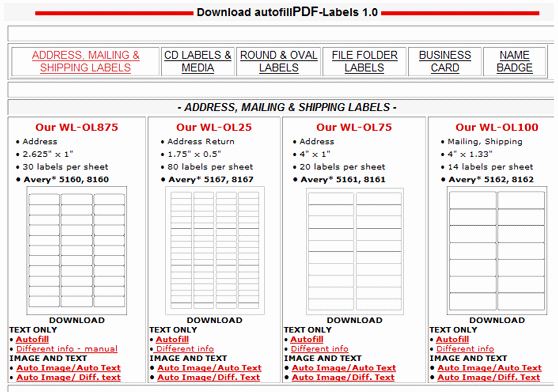Open 'Auto Image/ Diff. text' for WL-OL875

(x=68, y=377)
